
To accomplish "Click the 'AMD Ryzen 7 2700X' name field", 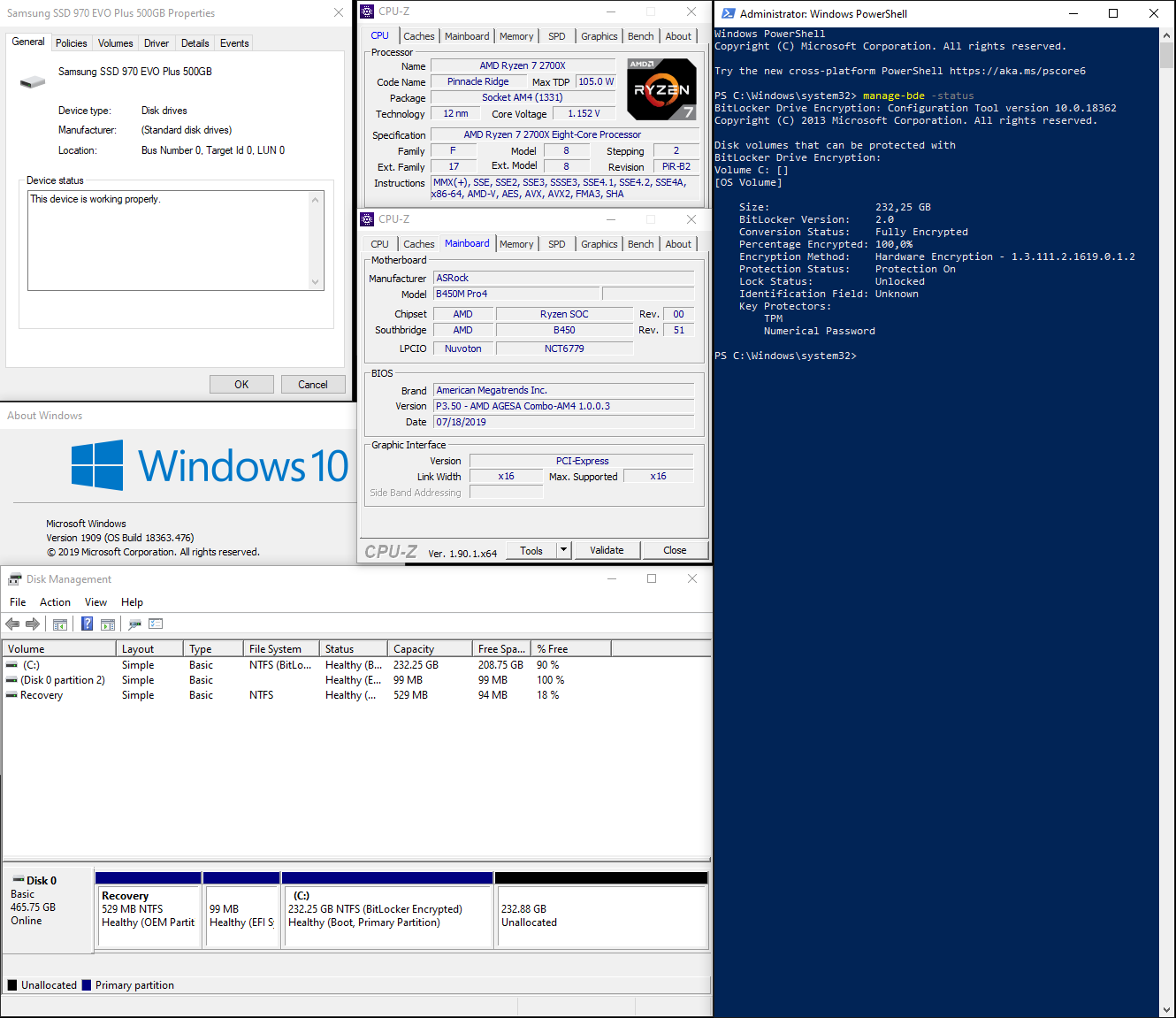I will click(x=523, y=65).
